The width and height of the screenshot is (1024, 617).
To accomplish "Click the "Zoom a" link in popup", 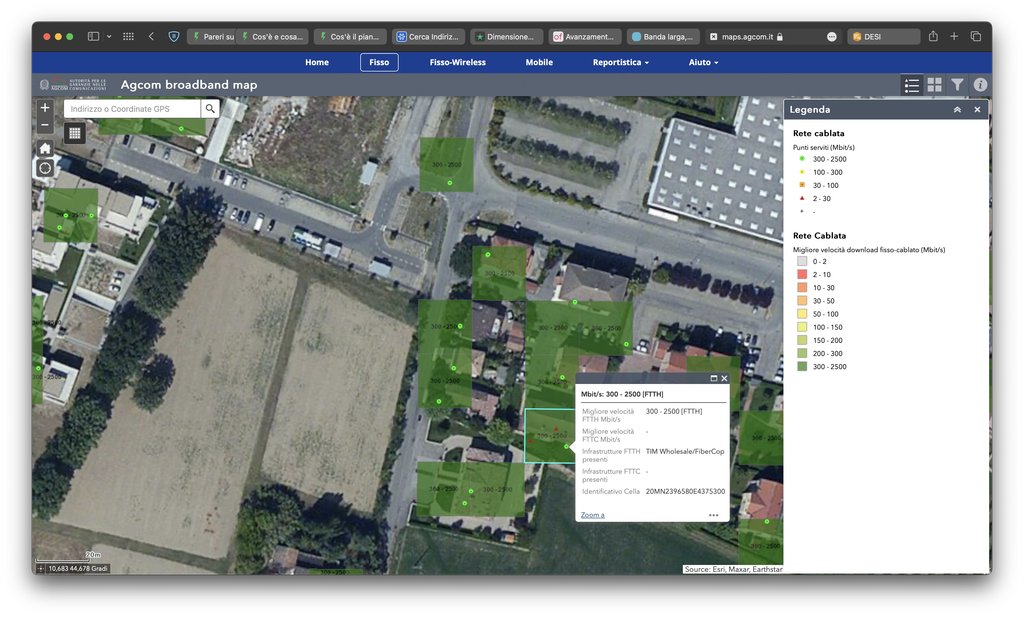I will 593,515.
